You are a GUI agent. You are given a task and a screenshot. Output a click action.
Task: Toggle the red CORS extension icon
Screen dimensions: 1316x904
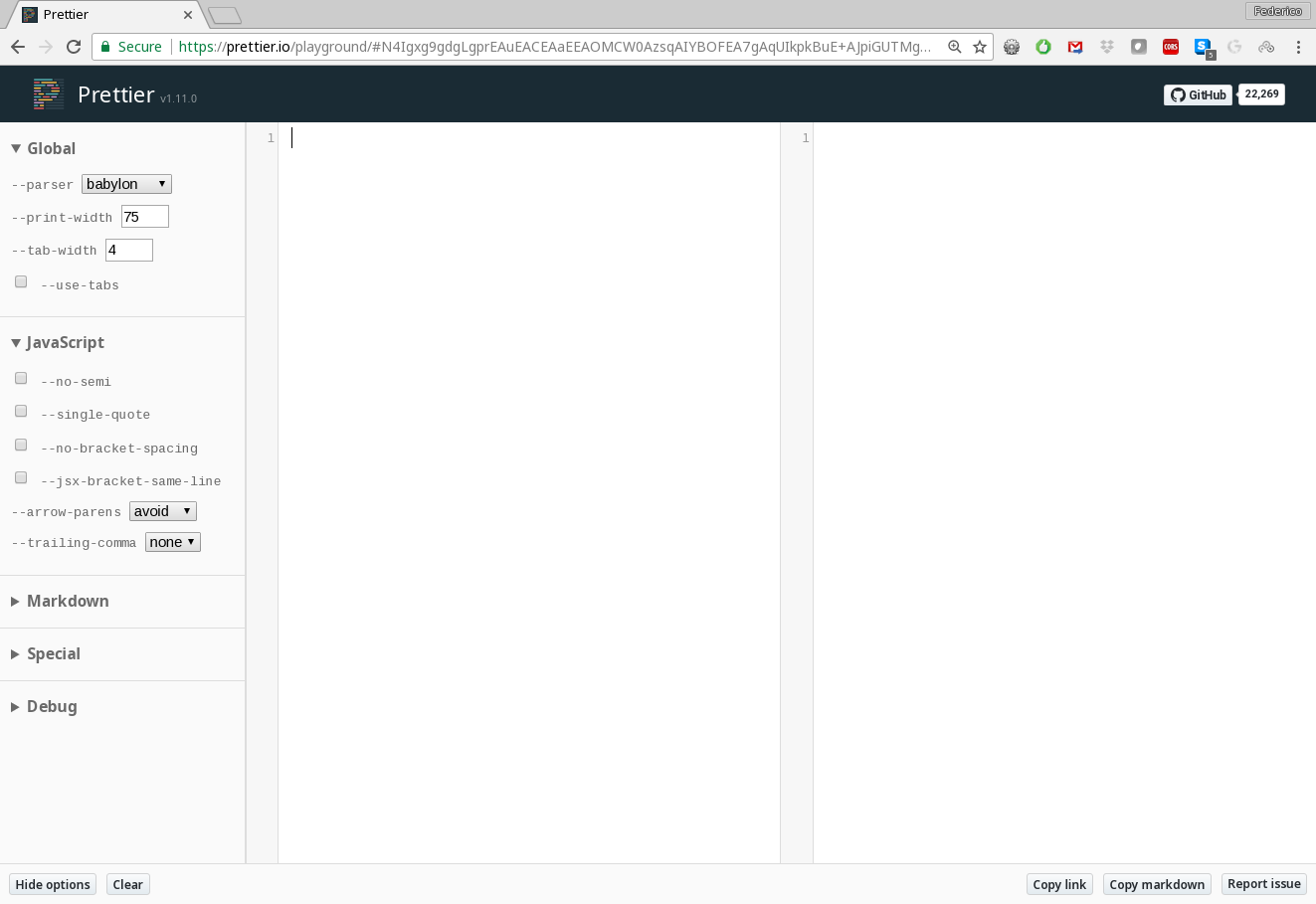[1171, 47]
